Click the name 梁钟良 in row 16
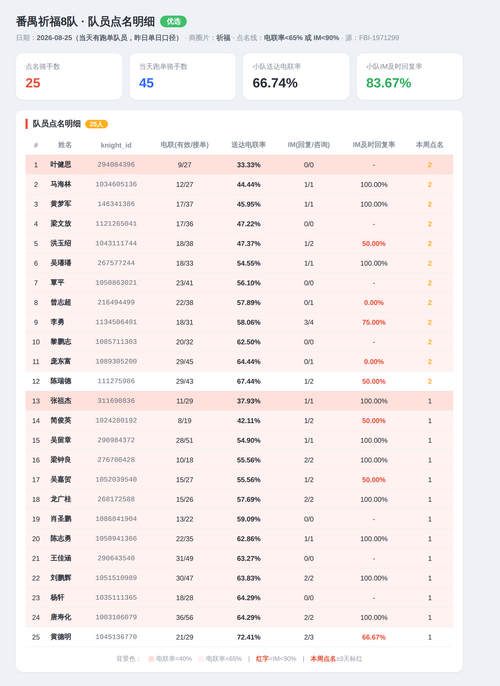The height and width of the screenshot is (686, 500). (x=61, y=460)
